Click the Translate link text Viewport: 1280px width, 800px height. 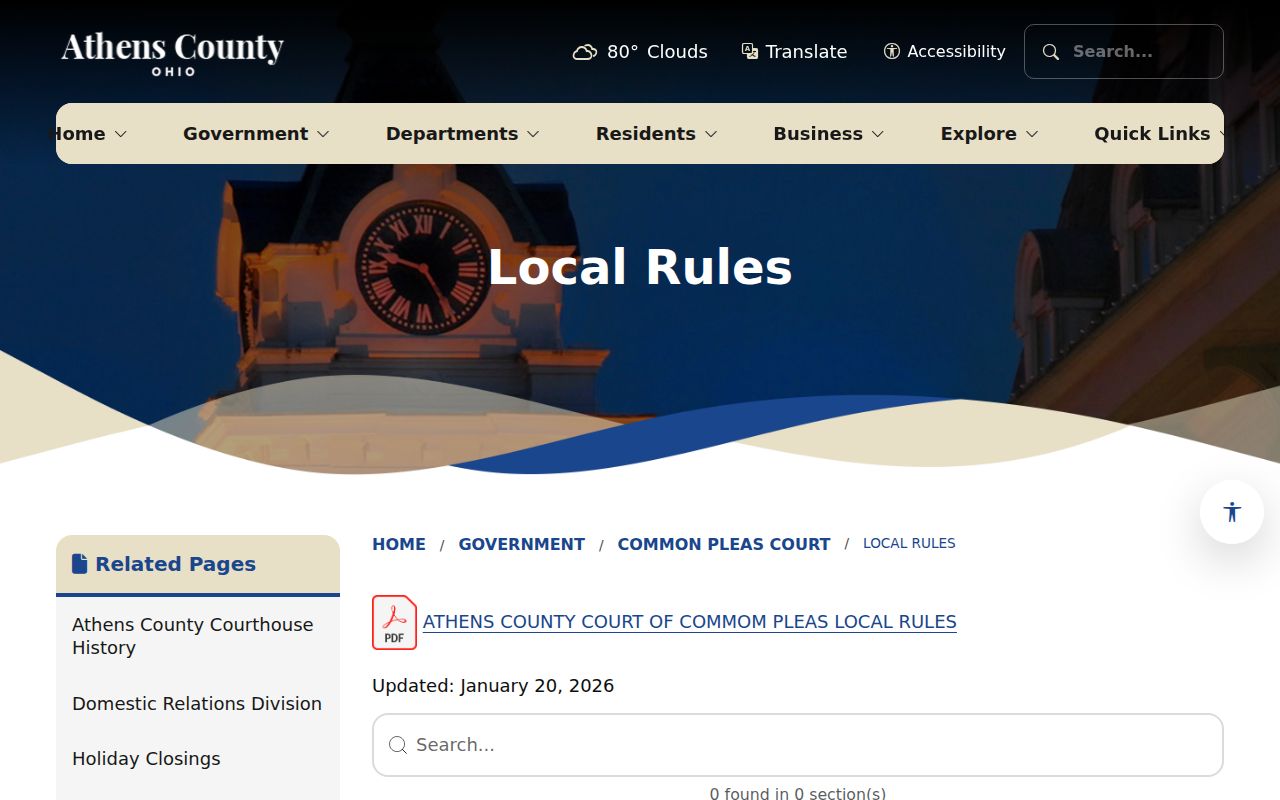point(806,52)
